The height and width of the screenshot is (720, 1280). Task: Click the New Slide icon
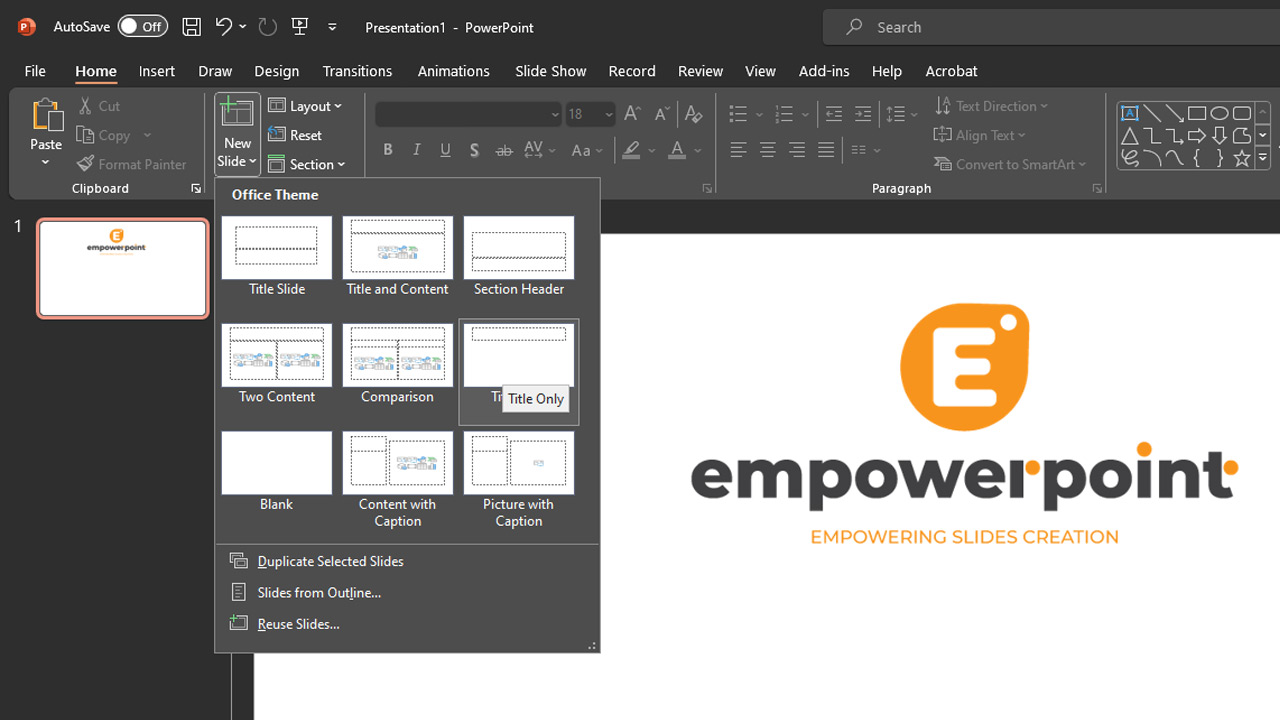(237, 113)
